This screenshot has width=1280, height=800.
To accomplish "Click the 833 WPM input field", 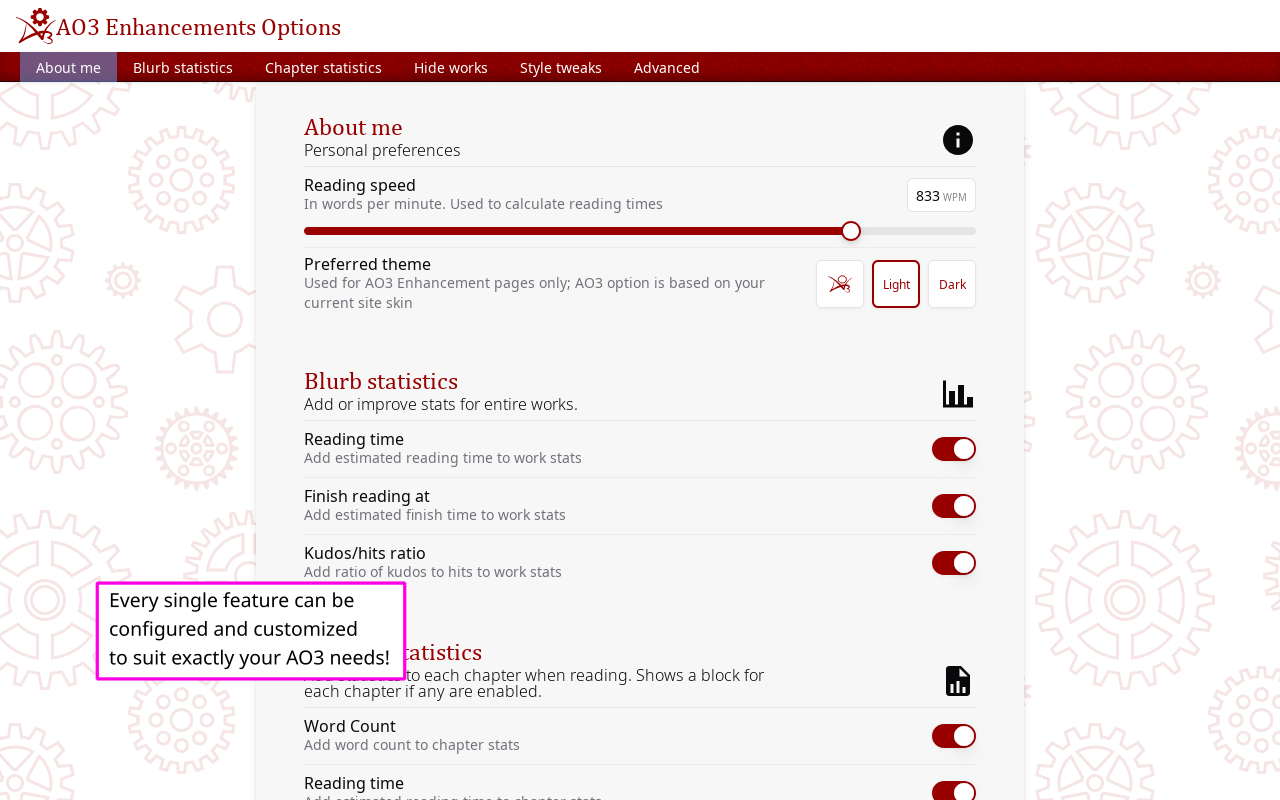I will tap(941, 195).
